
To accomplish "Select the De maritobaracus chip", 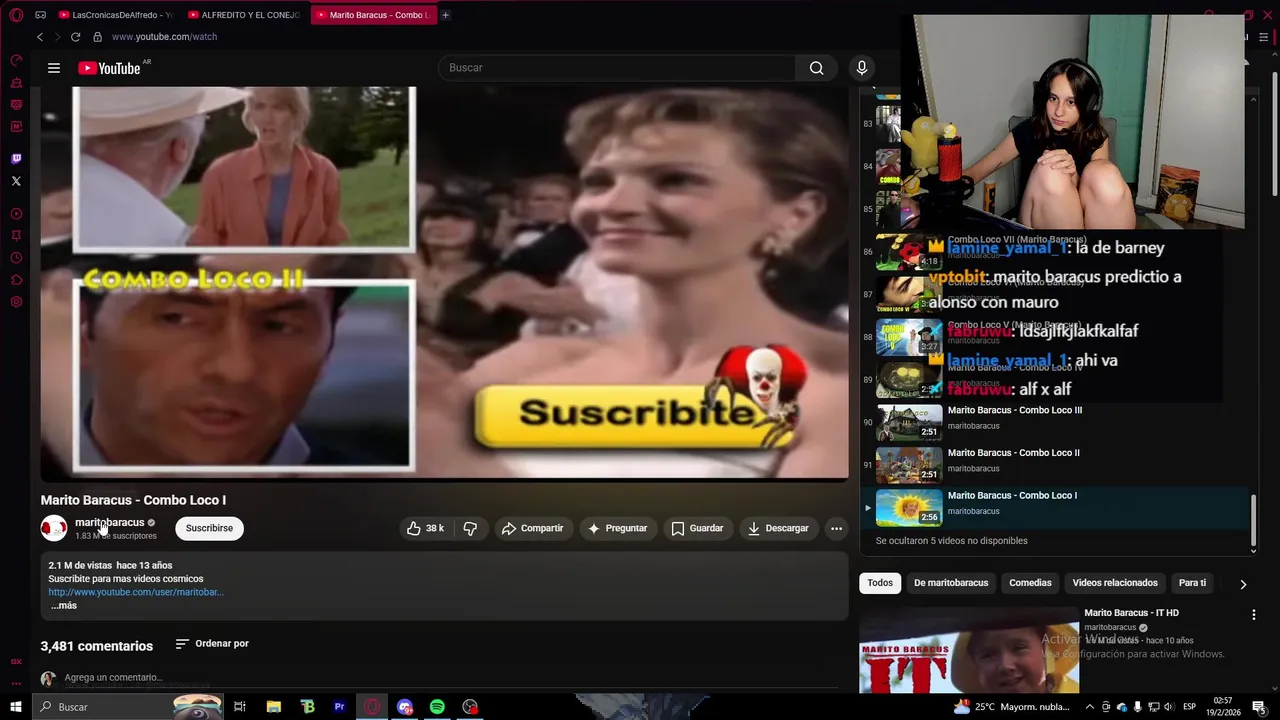I will pos(951,583).
